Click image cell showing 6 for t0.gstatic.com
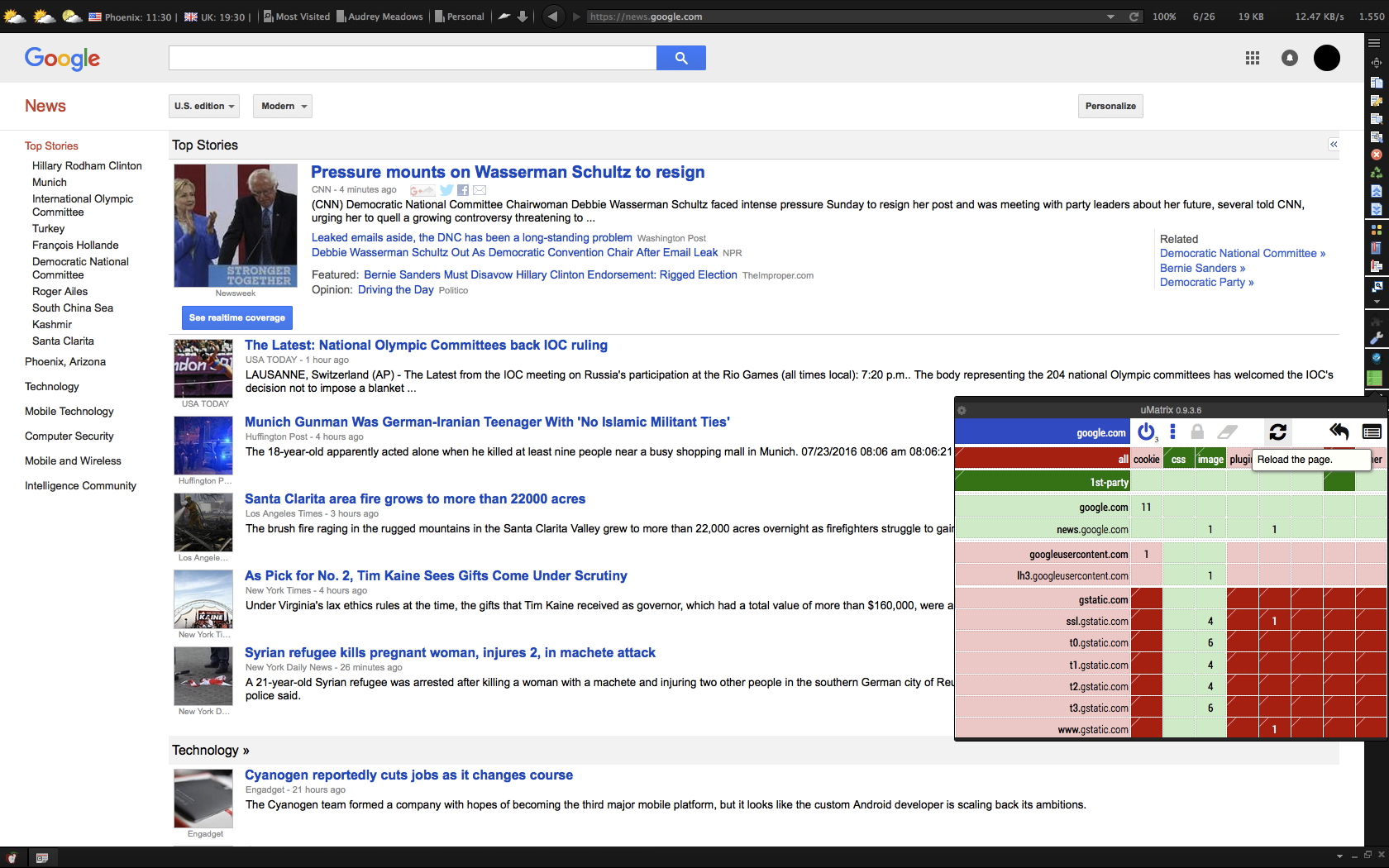1389x868 pixels. [1210, 642]
